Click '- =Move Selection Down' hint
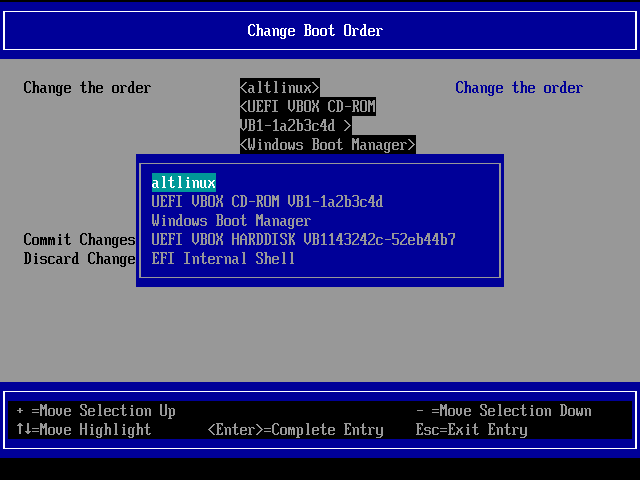Viewport: 640px width, 480px height. tap(504, 411)
